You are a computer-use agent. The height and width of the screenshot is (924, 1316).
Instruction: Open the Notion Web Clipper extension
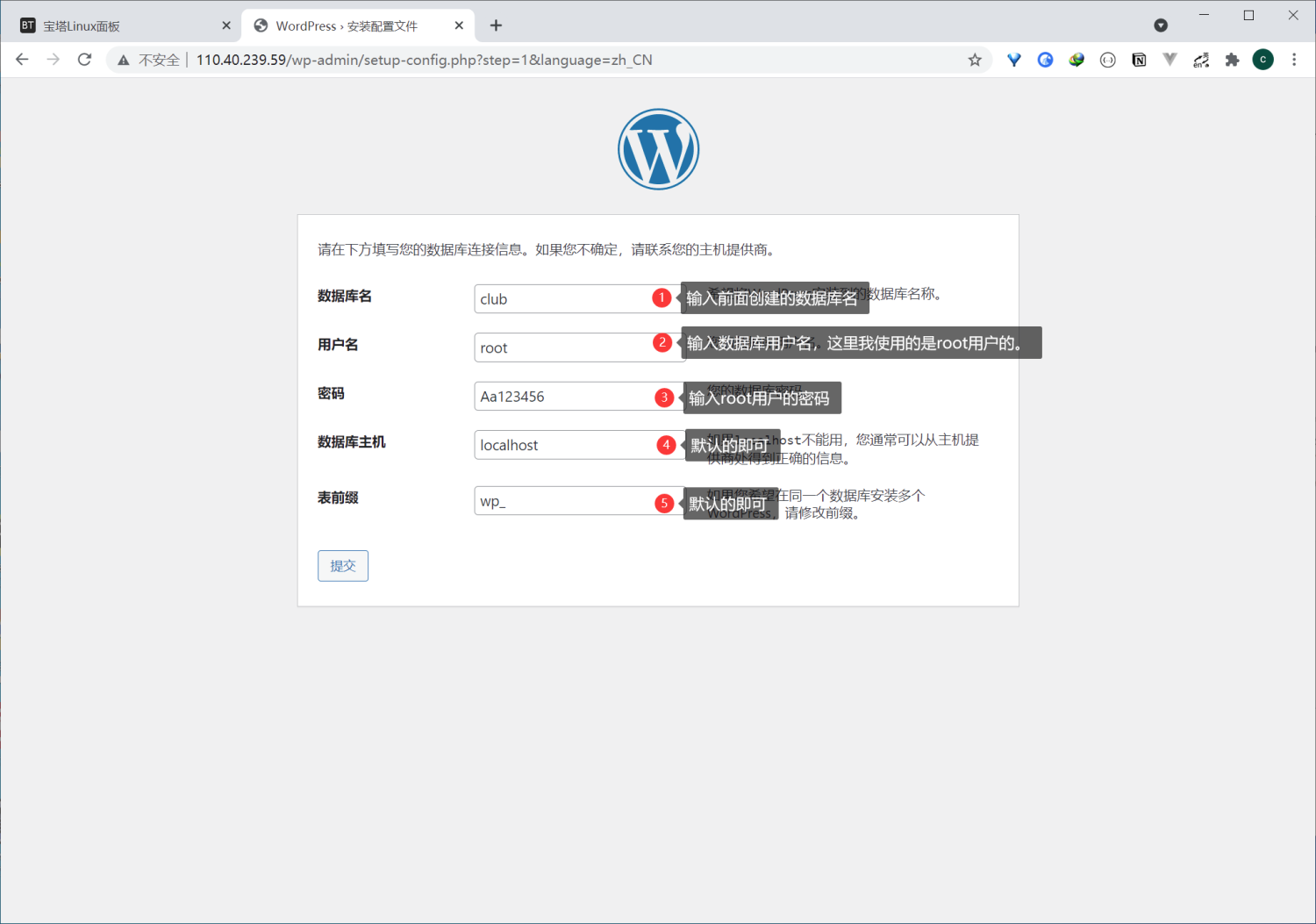1139,60
